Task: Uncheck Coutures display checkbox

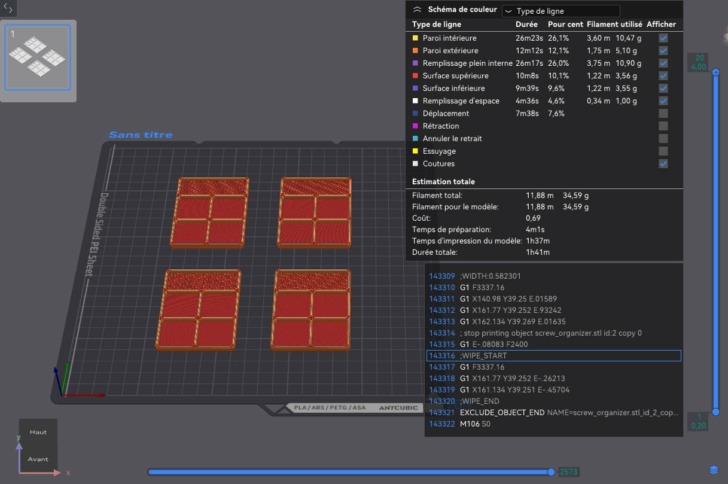Action: pyautogui.click(x=663, y=164)
